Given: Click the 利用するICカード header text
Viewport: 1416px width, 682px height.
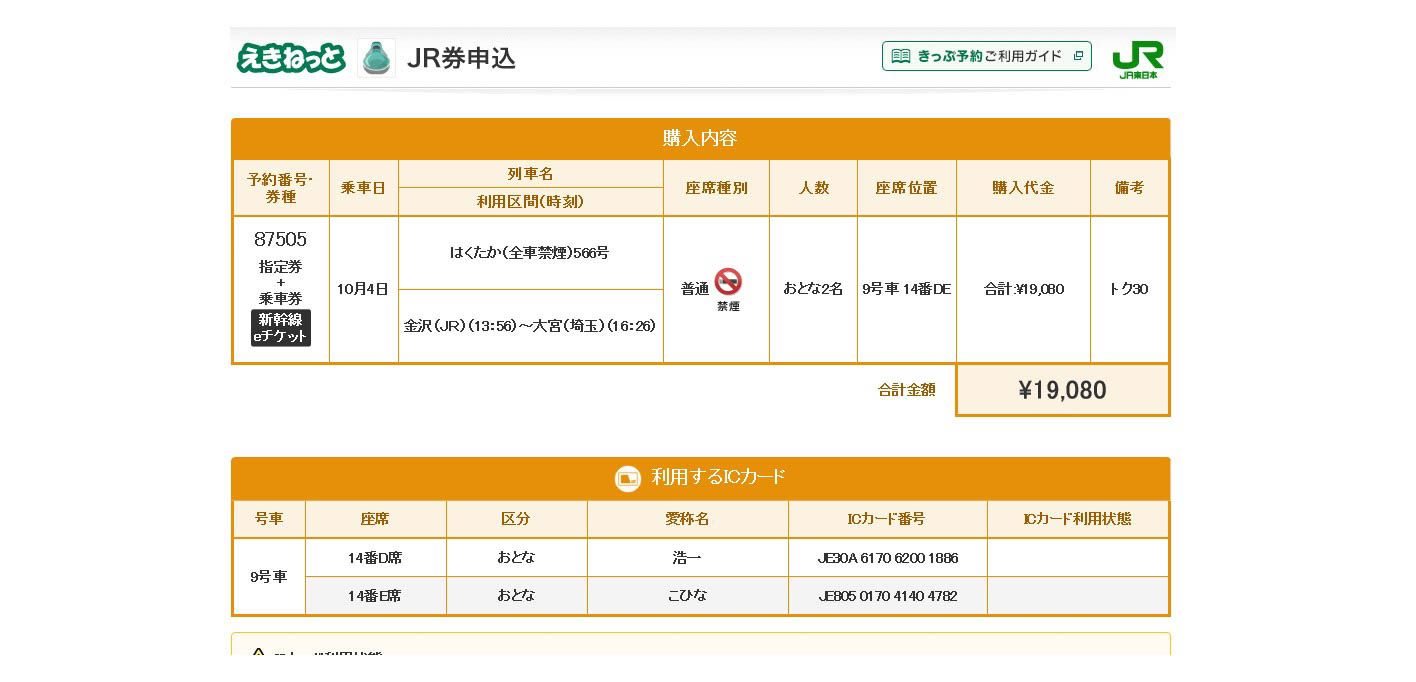Looking at the screenshot, I should 718,477.
